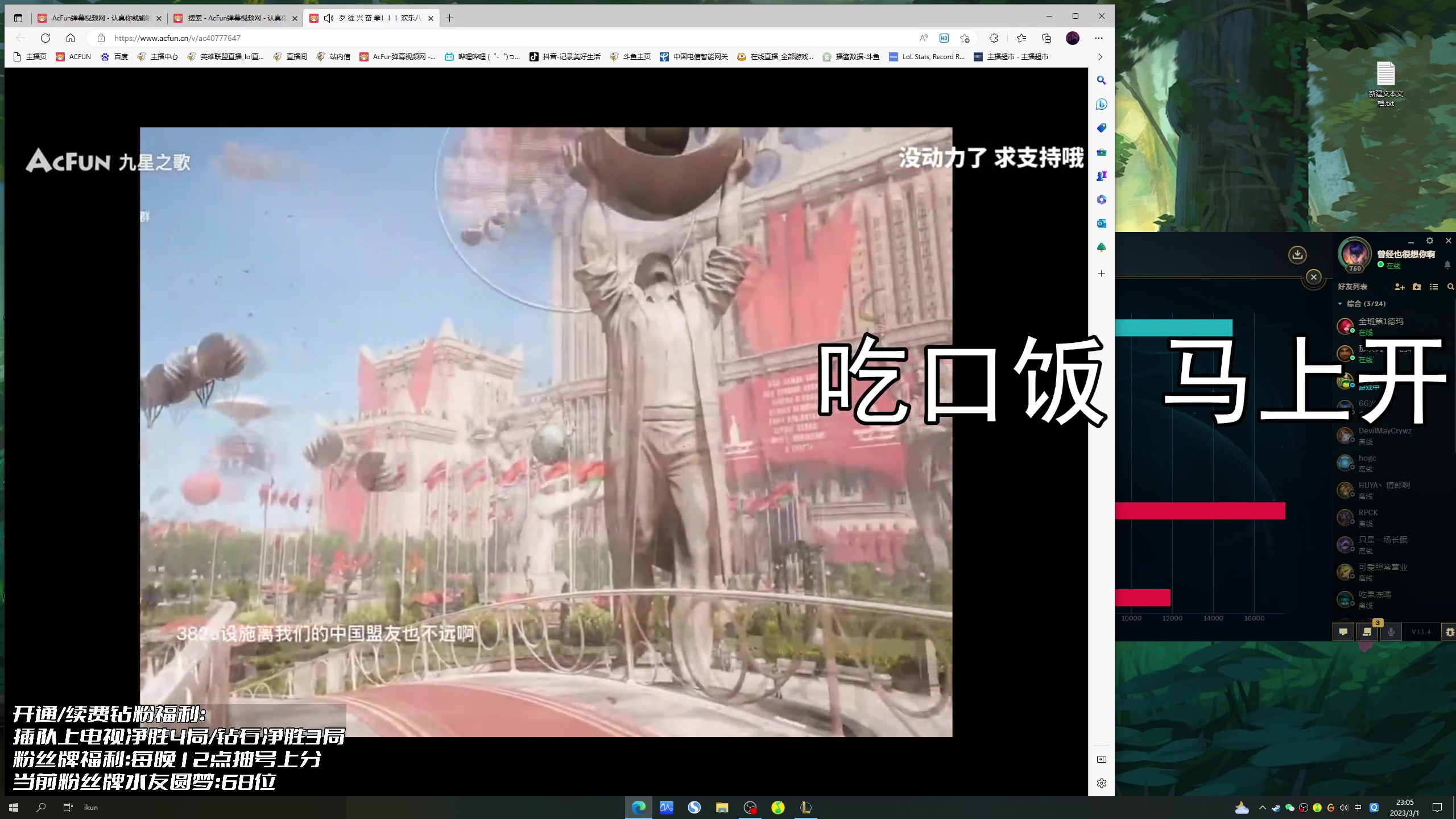Open League bug report button
The width and height of the screenshot is (1456, 819).
1449,632
